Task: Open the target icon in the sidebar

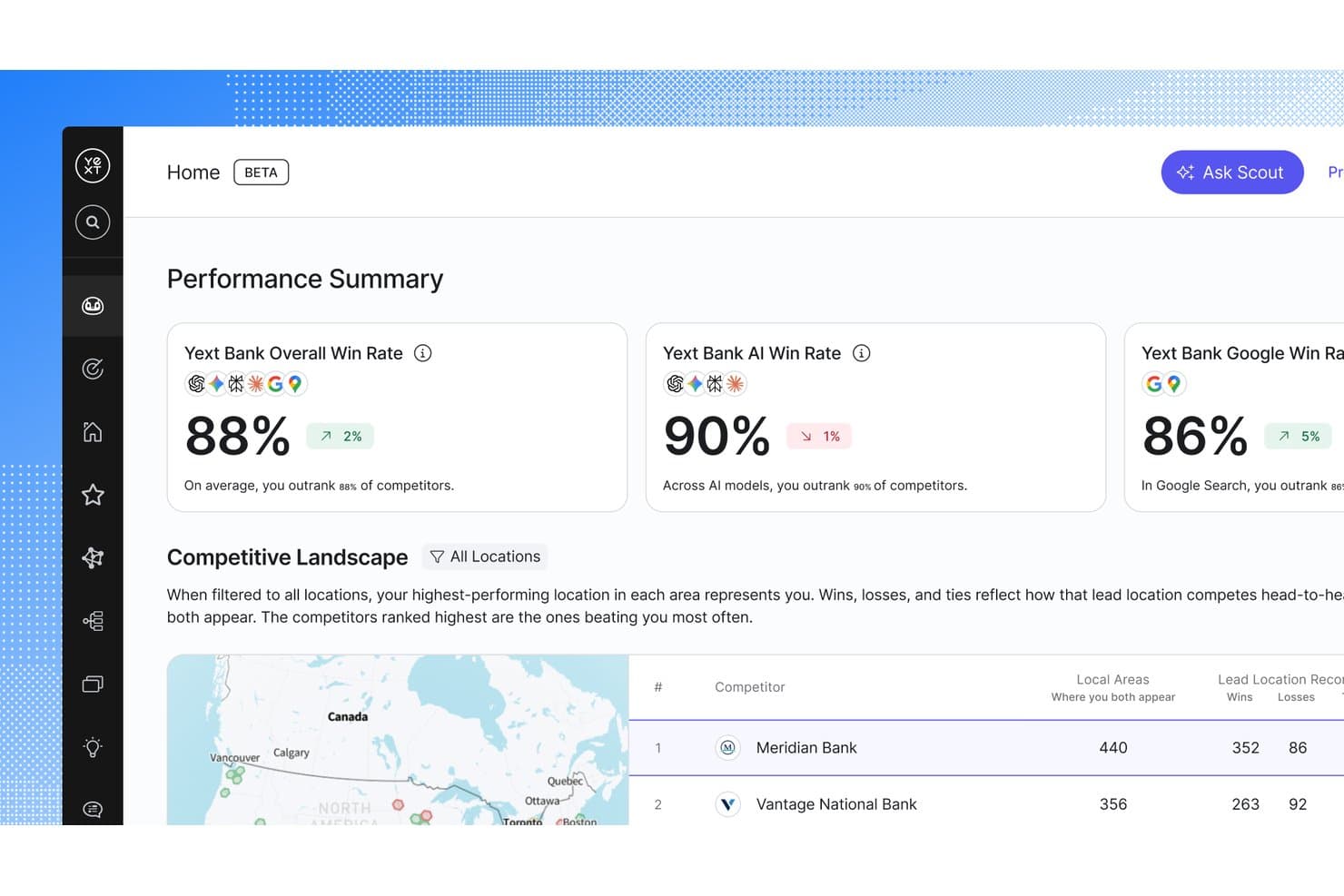Action: pos(93,369)
